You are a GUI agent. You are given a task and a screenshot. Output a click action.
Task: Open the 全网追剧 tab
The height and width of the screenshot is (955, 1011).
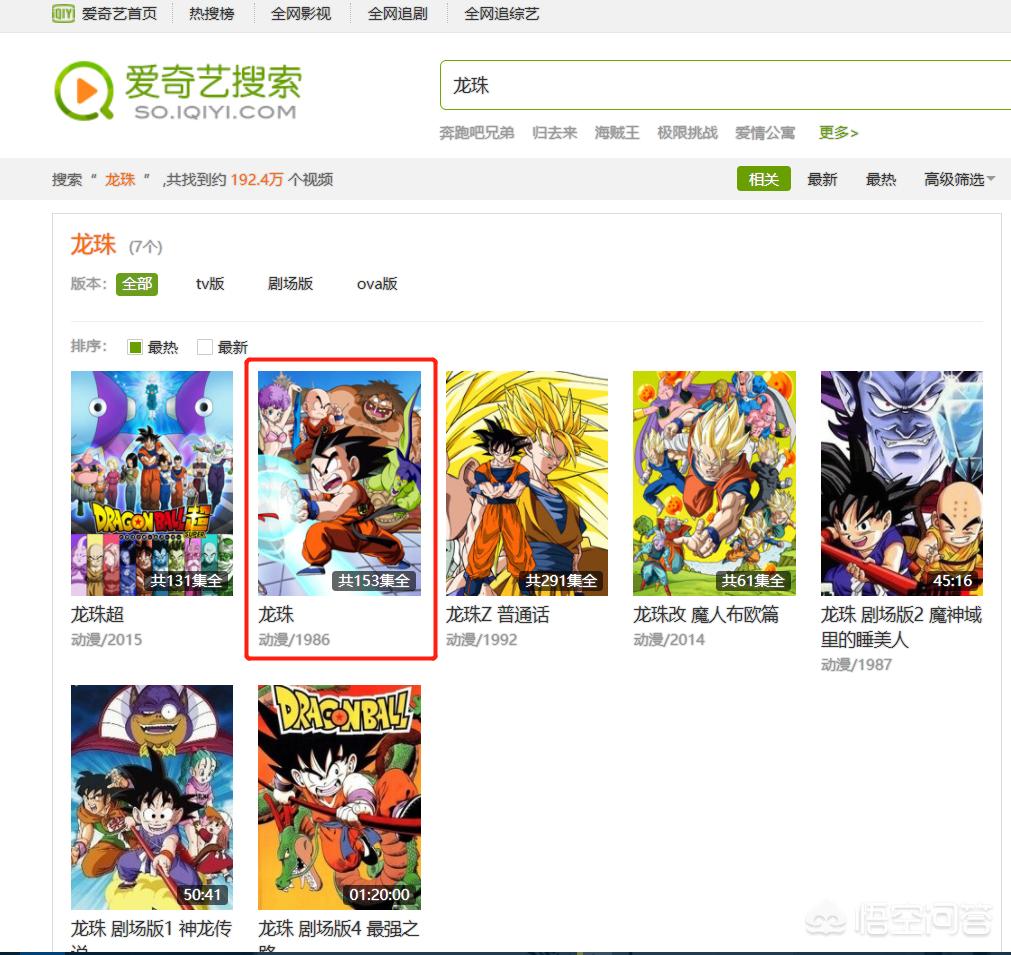[x=398, y=14]
